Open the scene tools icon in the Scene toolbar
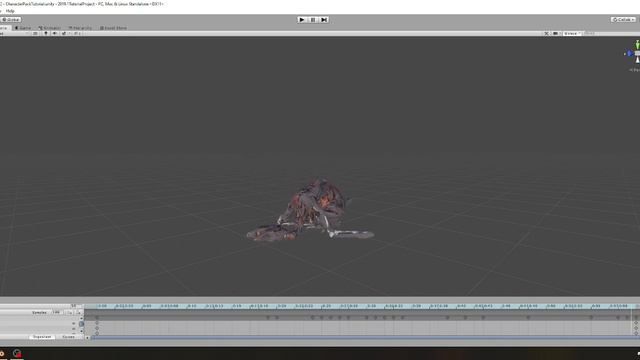The image size is (640, 360). pyautogui.click(x=546, y=33)
